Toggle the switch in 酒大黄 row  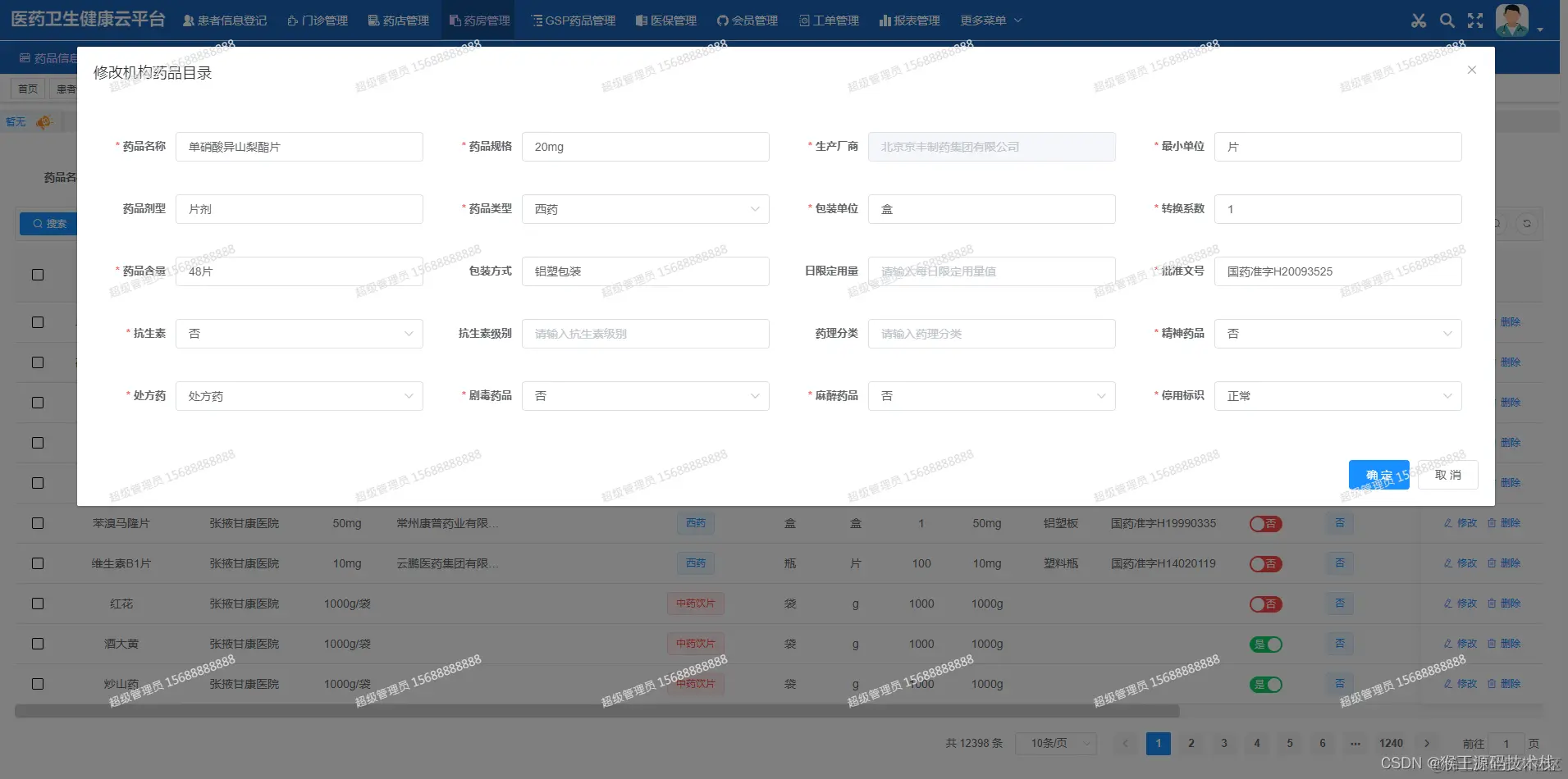point(1265,645)
